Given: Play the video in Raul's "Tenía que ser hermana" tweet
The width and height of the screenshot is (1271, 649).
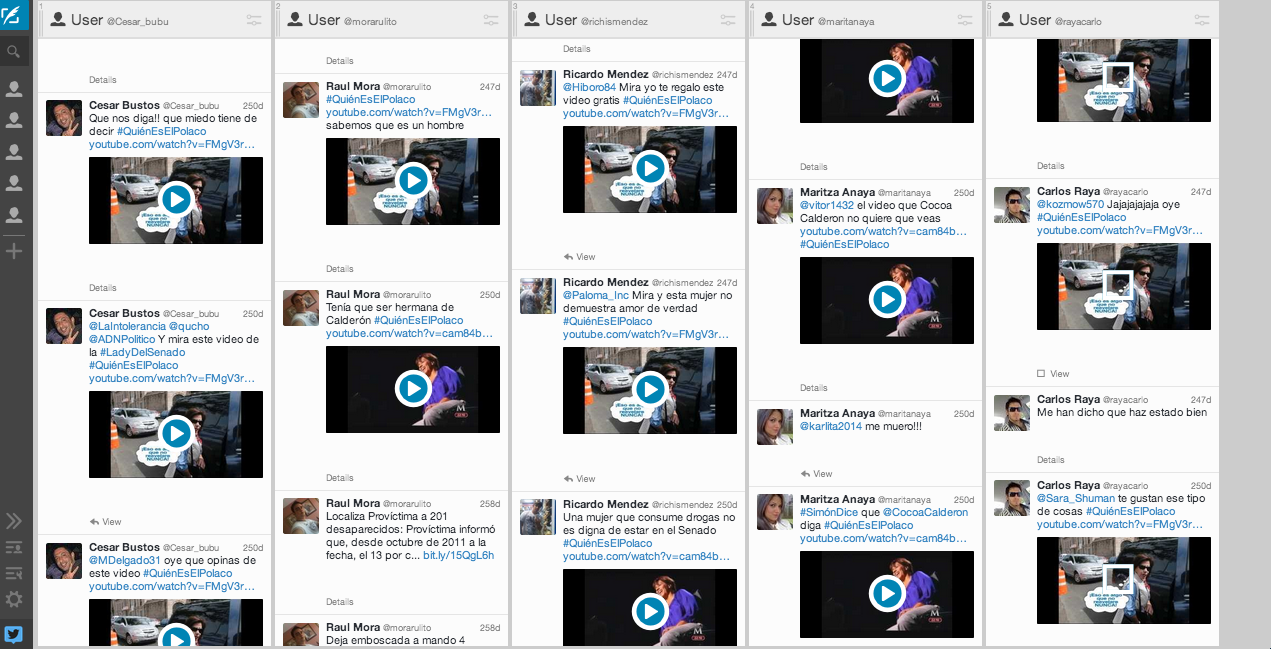Looking at the screenshot, I should tap(413, 389).
